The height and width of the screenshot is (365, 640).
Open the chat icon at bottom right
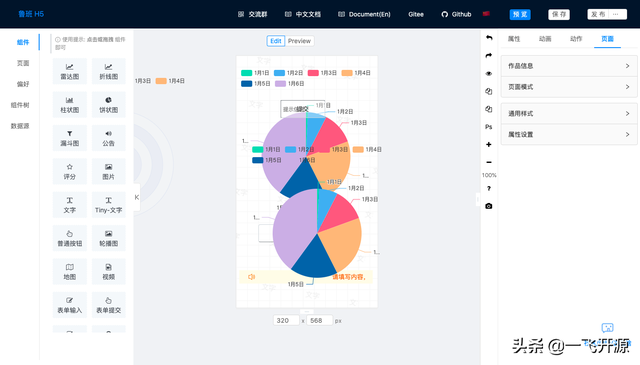[607, 327]
